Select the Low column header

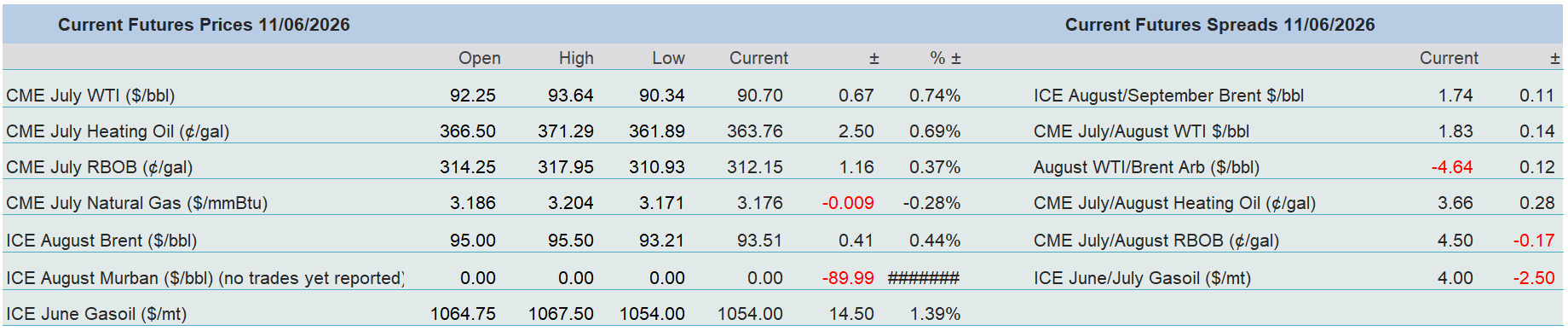coord(668,58)
